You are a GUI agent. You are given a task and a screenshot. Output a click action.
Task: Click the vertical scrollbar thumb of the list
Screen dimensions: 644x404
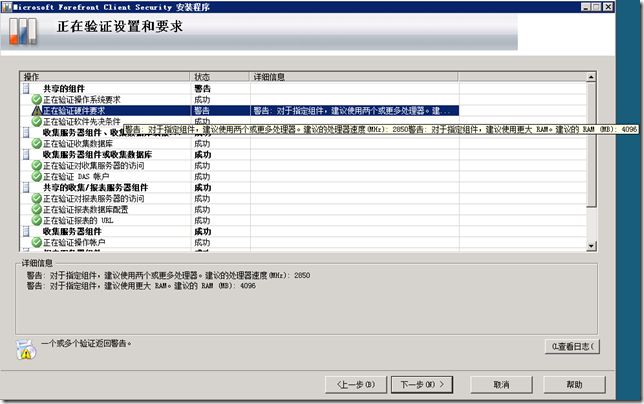pos(591,145)
